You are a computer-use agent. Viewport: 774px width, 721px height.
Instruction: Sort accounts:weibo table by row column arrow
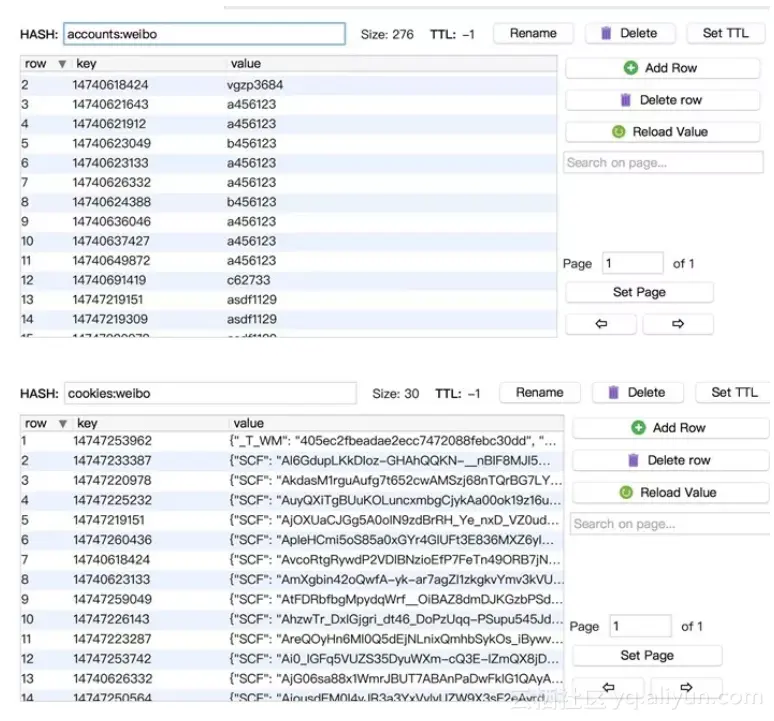(x=62, y=64)
